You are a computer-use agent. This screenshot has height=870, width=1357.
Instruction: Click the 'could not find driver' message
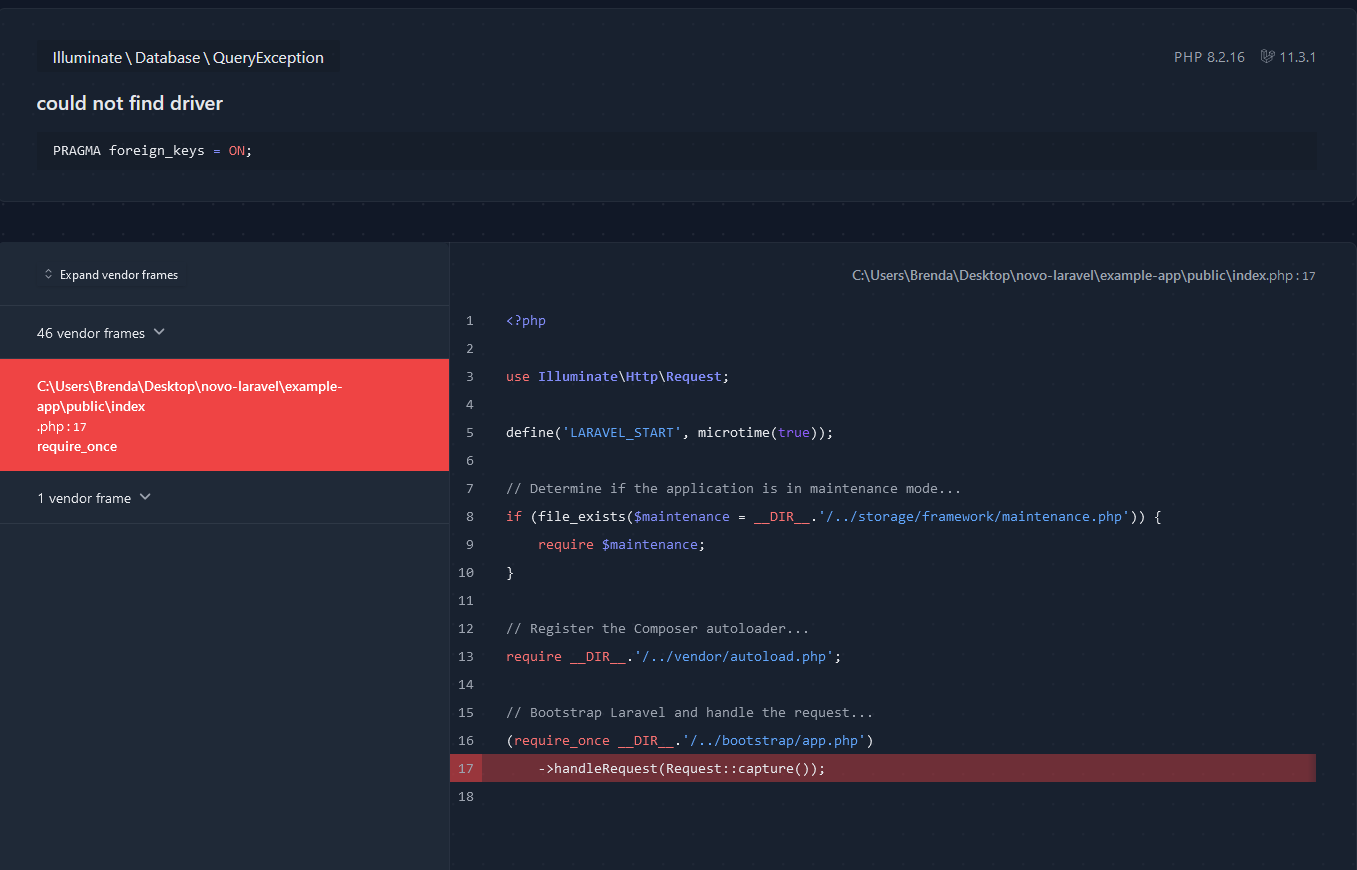(x=130, y=103)
